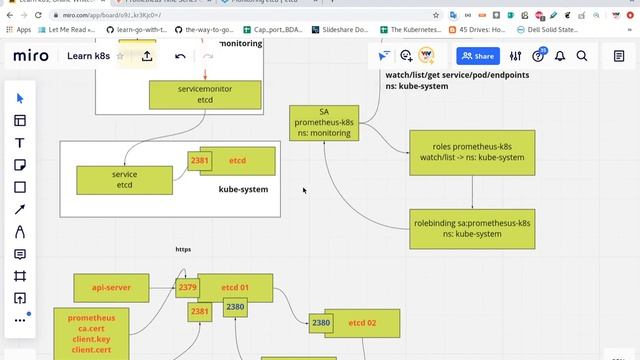Open the Upload tool in left toolbar
640x360 pixels.
(x=20, y=298)
